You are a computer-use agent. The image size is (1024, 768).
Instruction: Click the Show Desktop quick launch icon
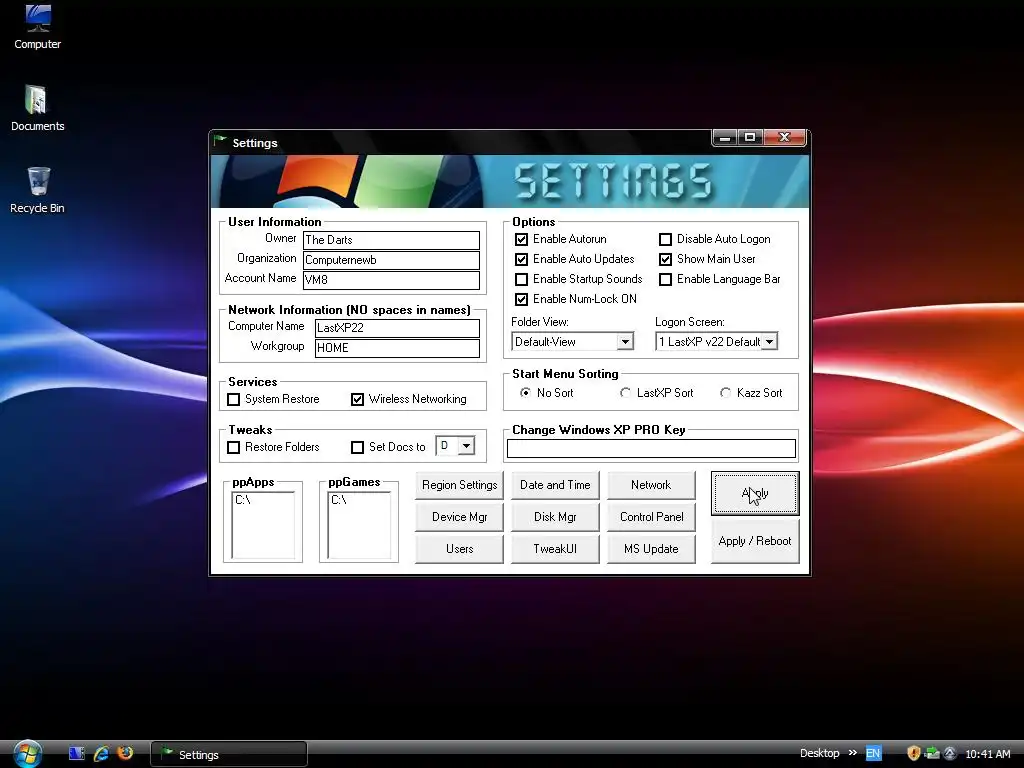pos(76,754)
